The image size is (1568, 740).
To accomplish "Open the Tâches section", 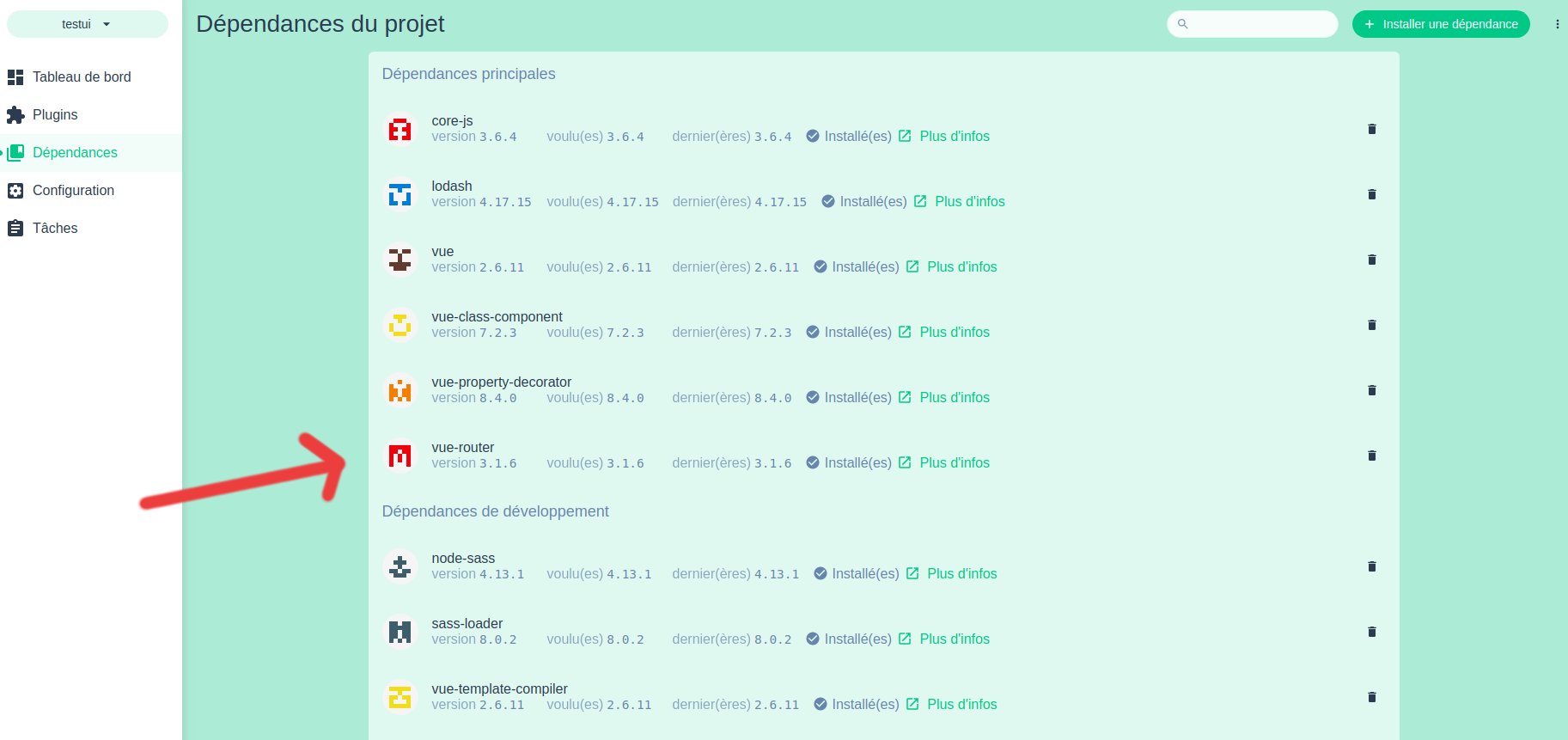I will [55, 229].
